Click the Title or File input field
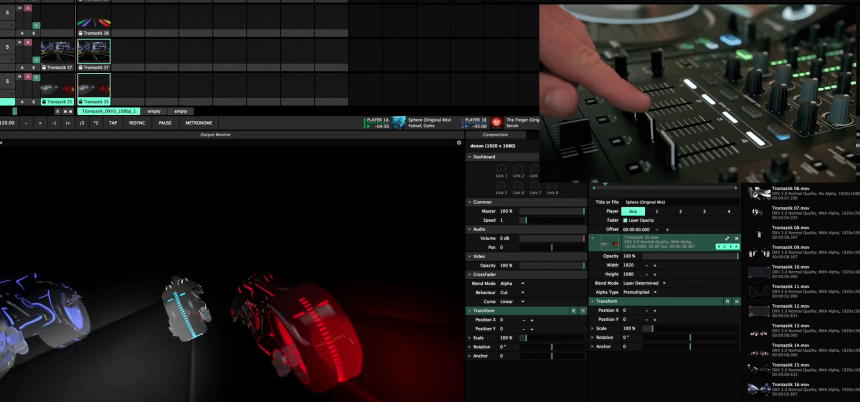 pos(680,202)
